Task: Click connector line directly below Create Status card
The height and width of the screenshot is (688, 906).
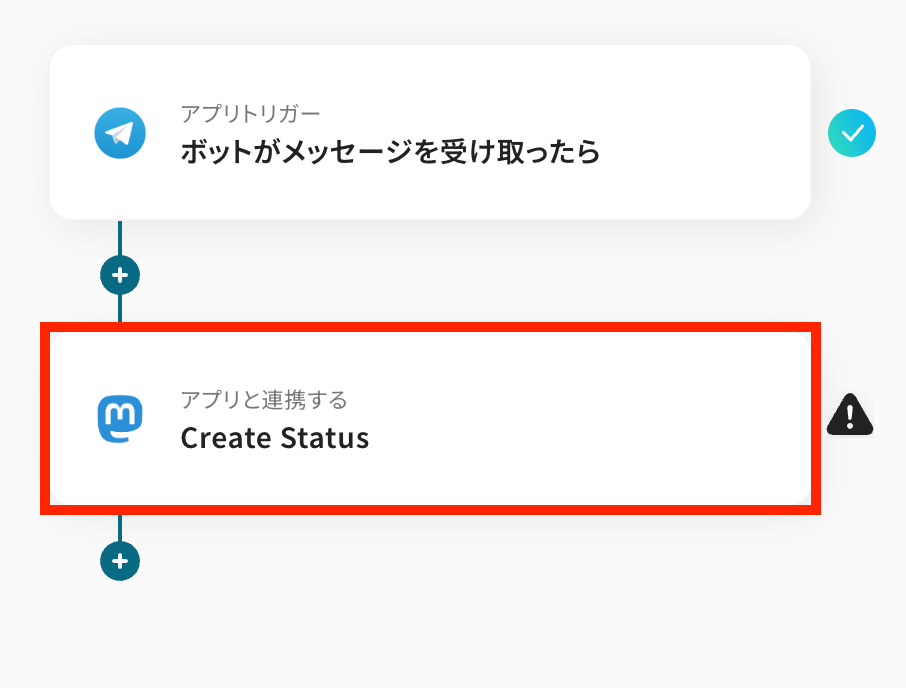Action: [x=120, y=529]
